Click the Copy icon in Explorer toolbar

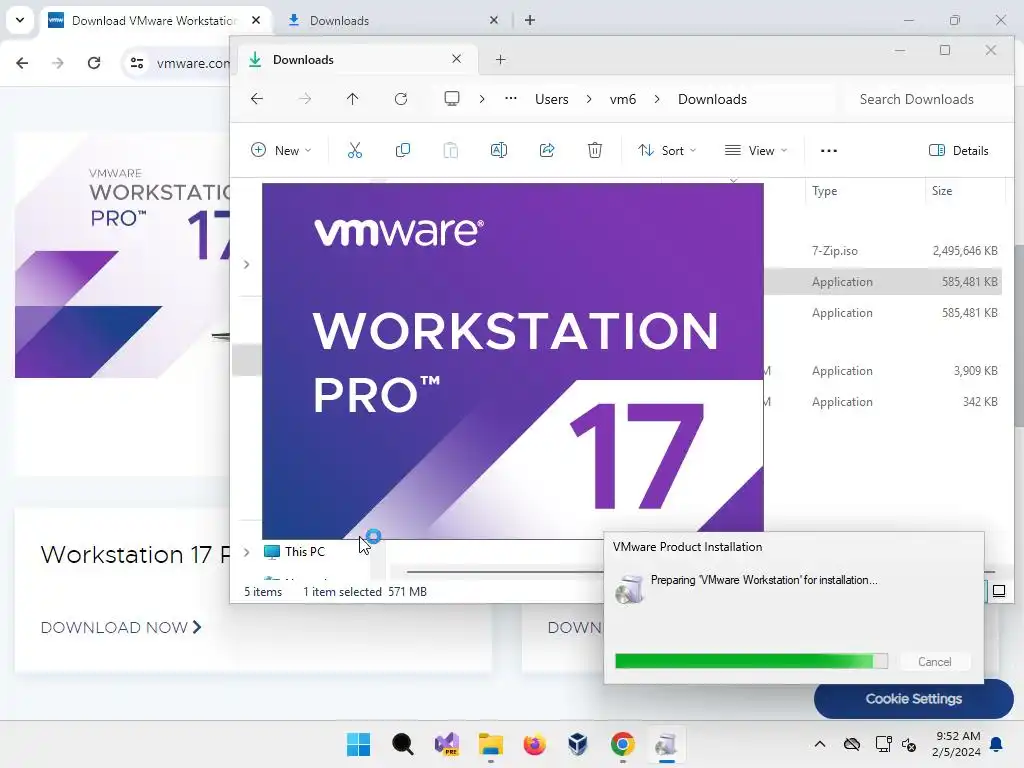coord(403,151)
